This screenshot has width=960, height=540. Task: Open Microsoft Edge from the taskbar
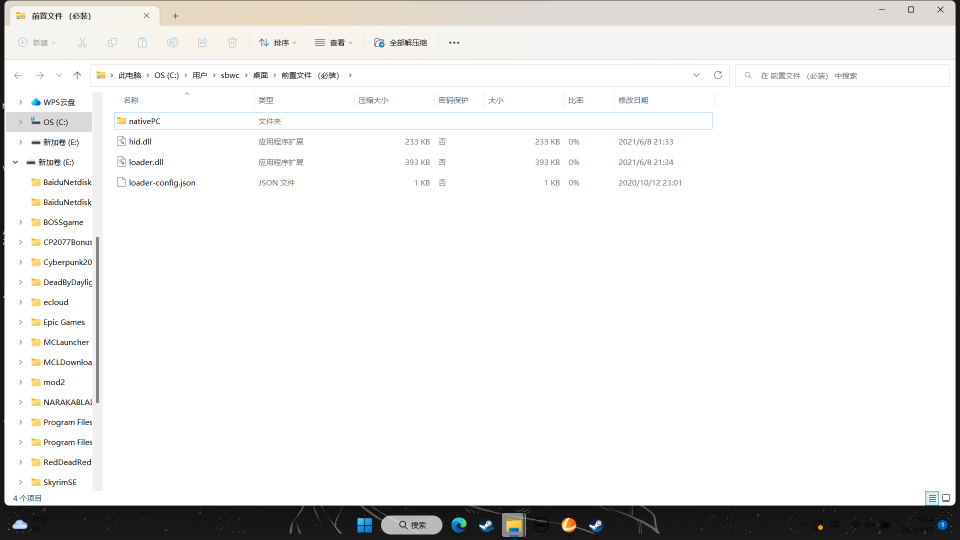coord(459,525)
